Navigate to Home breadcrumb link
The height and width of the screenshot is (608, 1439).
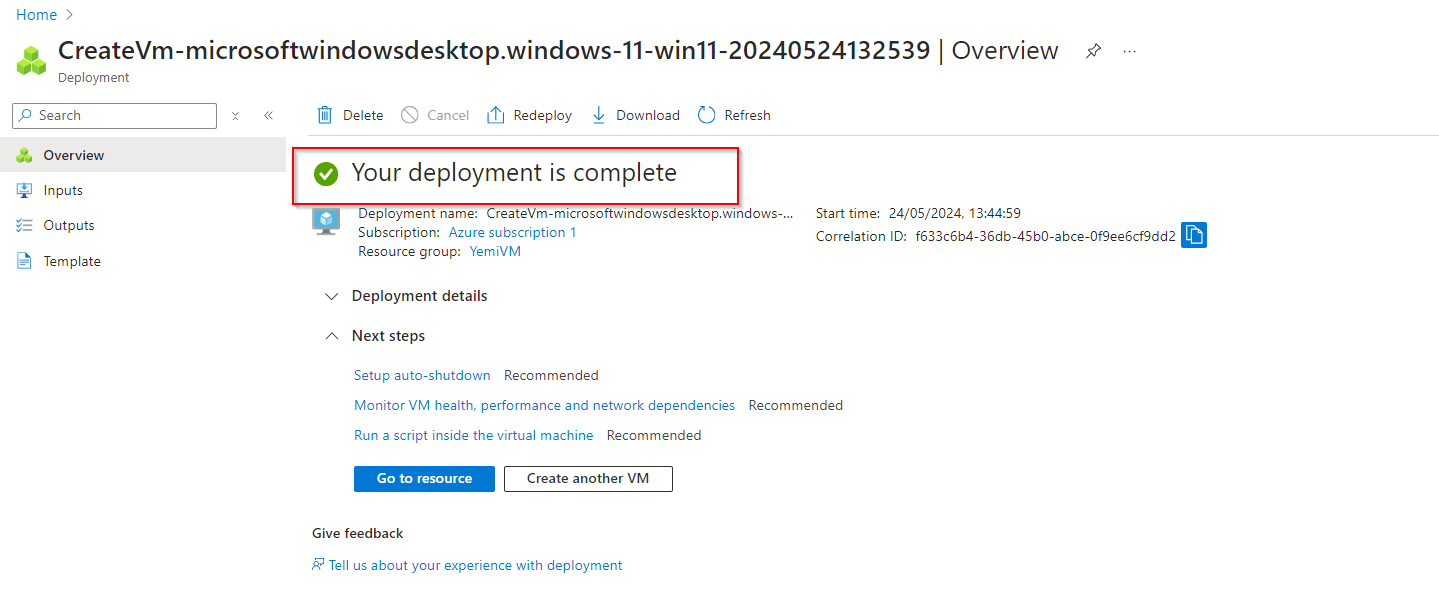pos(36,15)
